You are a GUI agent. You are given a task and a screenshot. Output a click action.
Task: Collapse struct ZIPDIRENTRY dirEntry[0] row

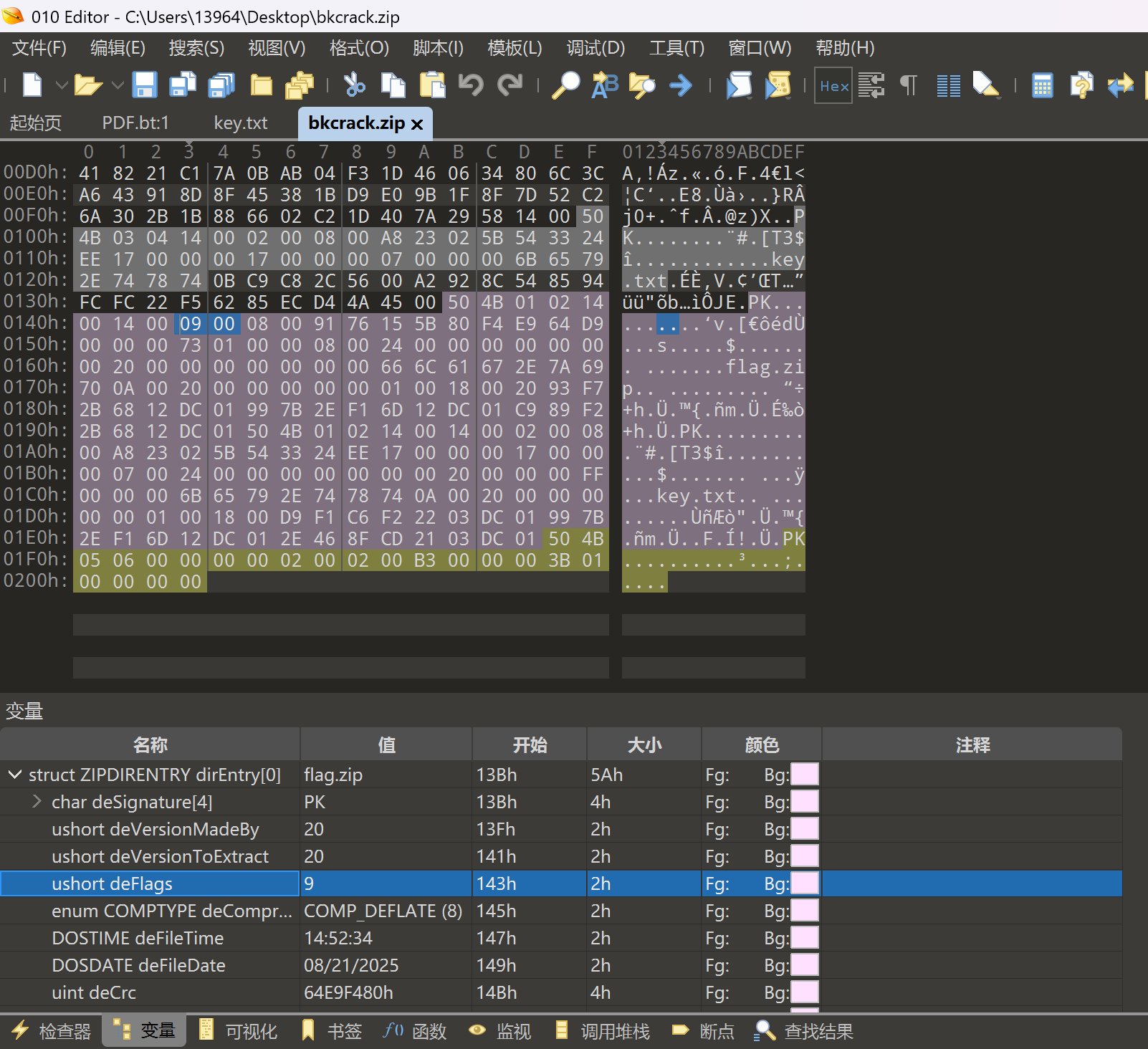[x=14, y=775]
